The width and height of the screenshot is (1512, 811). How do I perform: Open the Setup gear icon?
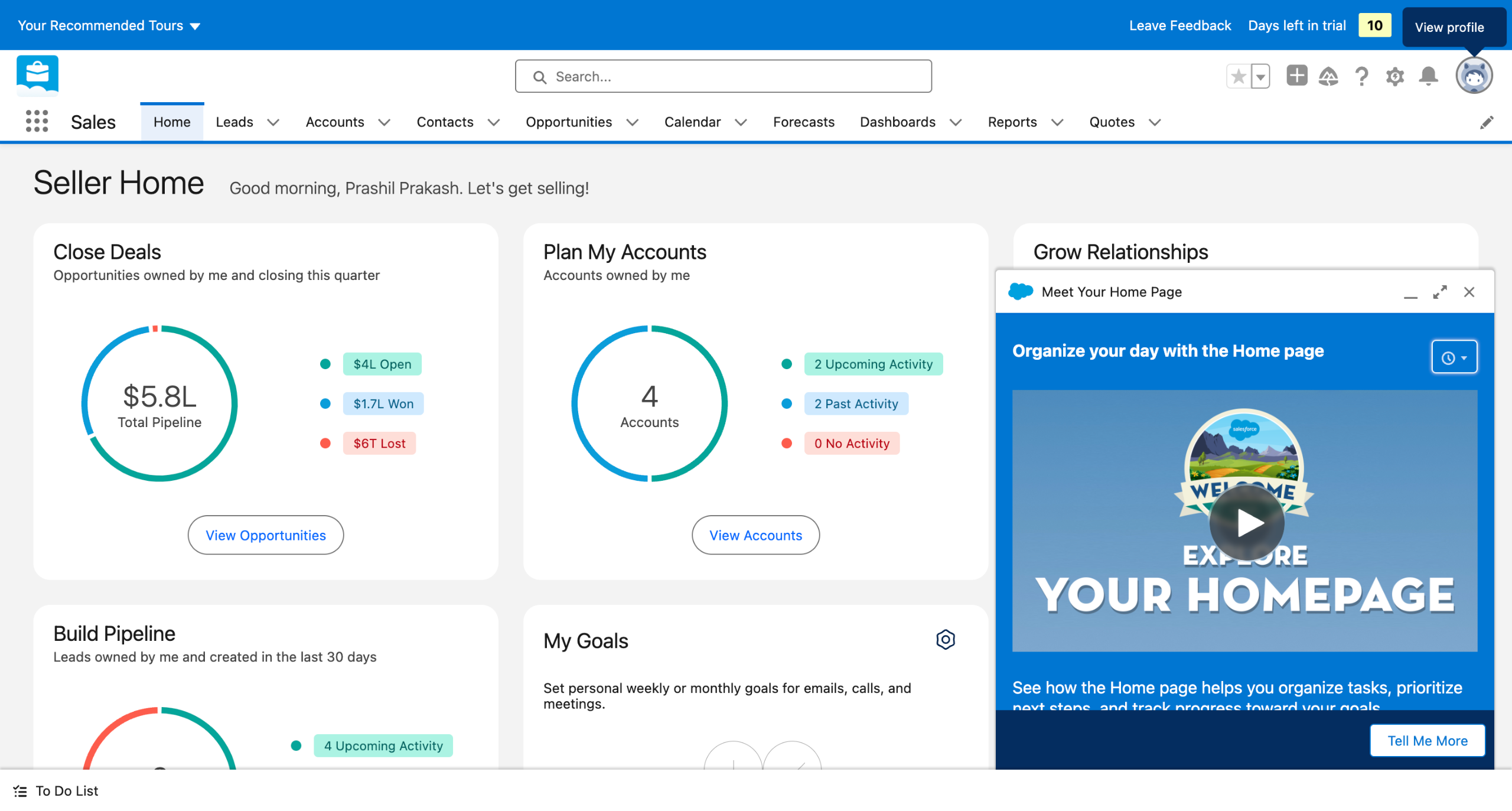(x=1395, y=76)
